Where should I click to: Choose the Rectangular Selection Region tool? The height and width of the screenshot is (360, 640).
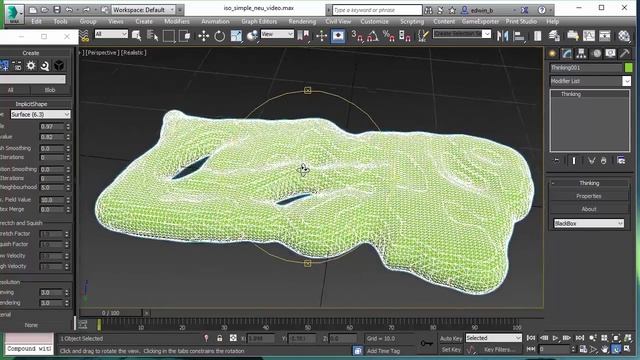(169, 36)
